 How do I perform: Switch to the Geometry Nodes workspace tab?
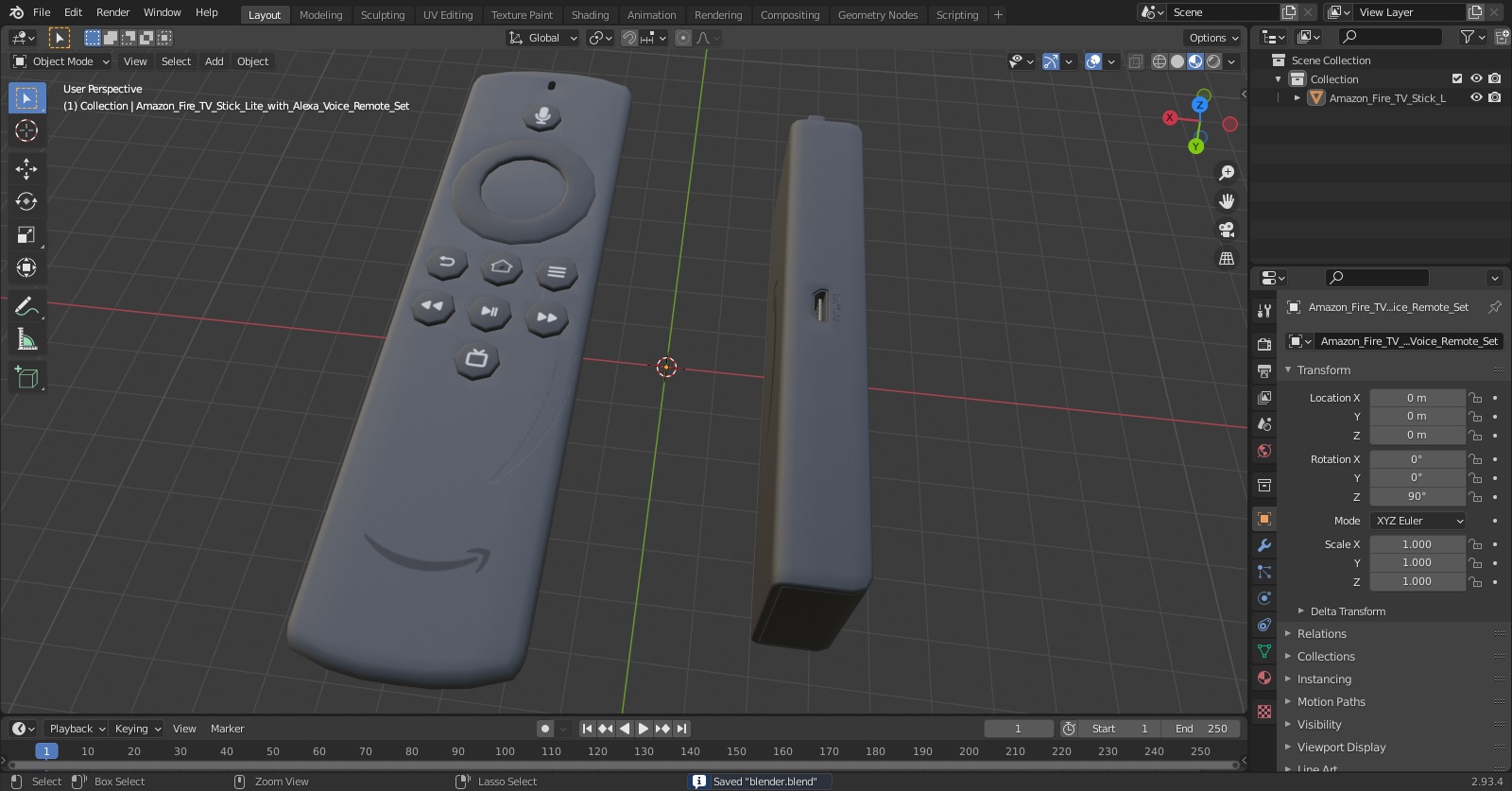pos(878,15)
